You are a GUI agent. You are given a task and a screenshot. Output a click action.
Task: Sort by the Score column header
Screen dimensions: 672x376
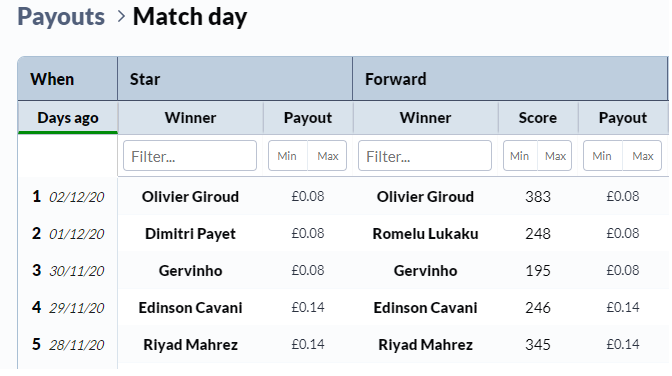point(537,118)
